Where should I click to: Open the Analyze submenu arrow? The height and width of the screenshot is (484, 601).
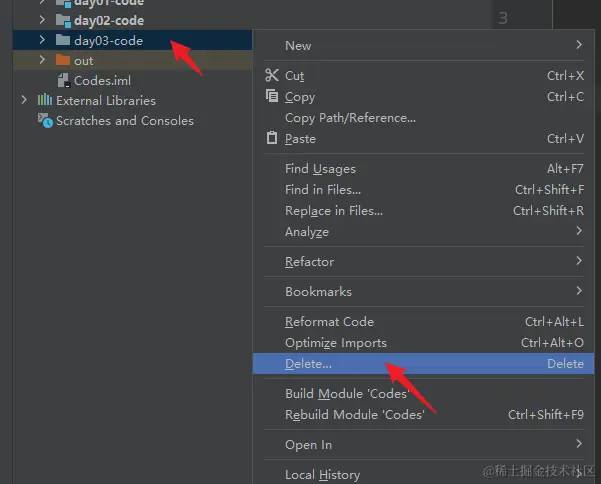[579, 231]
